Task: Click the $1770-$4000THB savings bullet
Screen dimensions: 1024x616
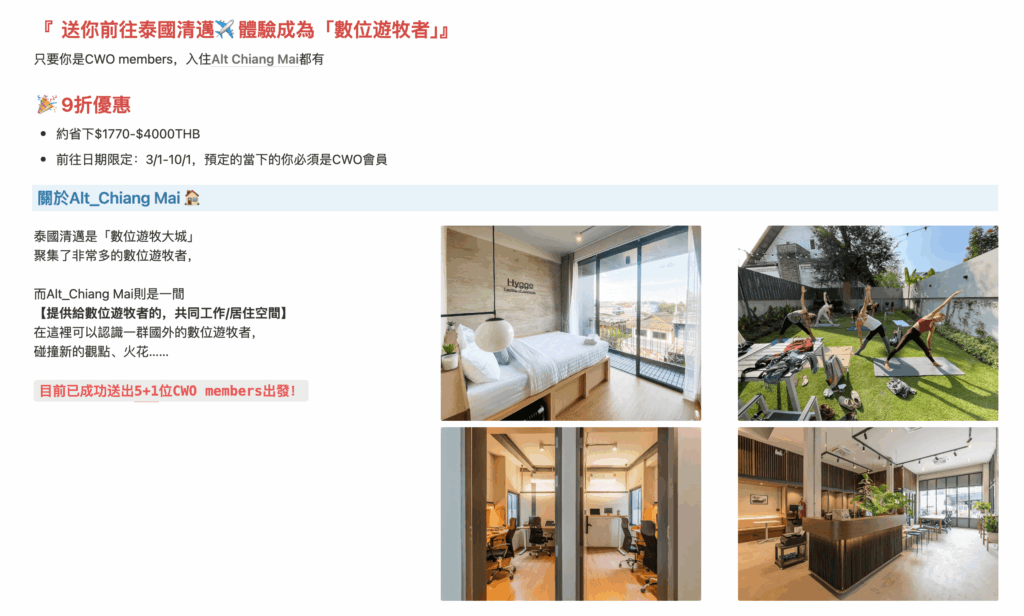Action: [x=128, y=134]
